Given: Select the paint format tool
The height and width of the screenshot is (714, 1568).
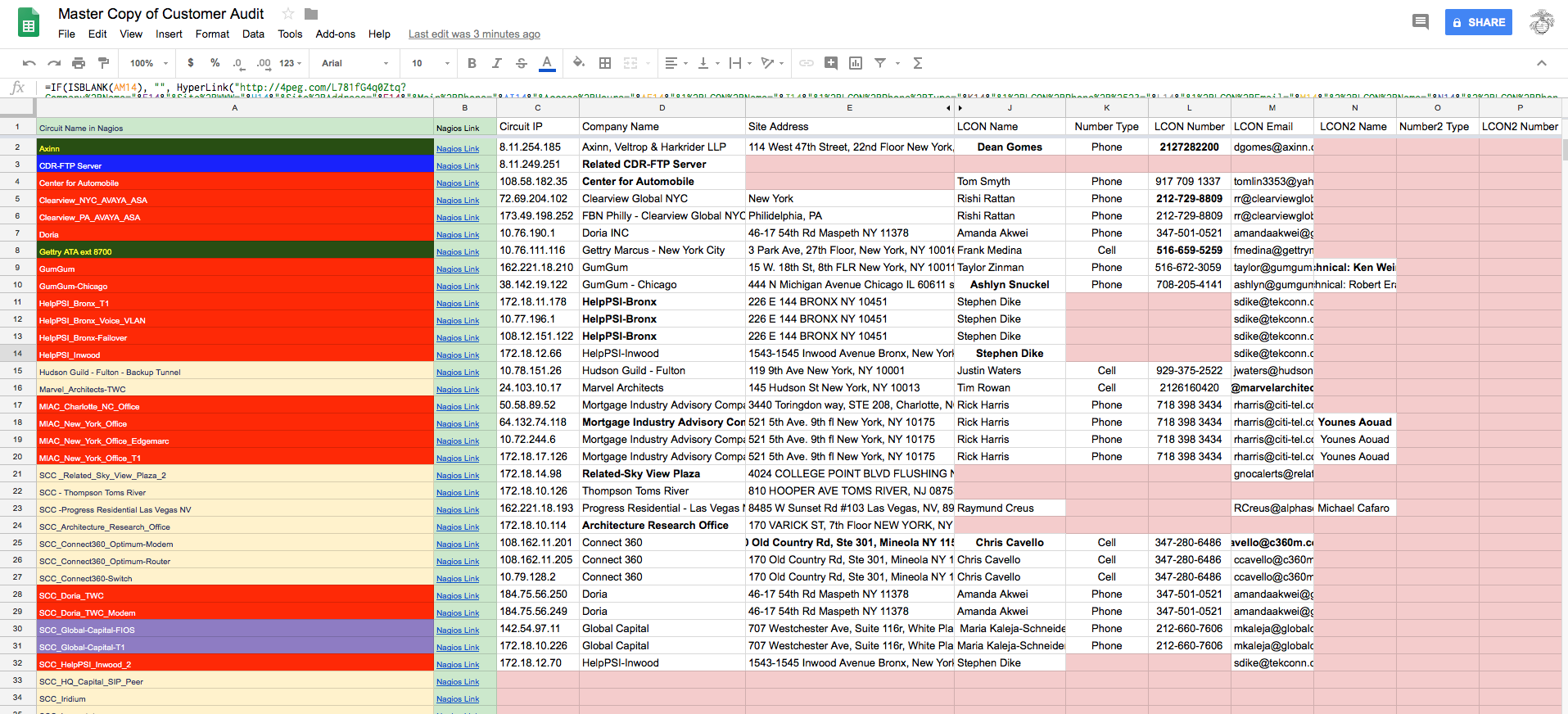Looking at the screenshot, I should coord(103,63).
